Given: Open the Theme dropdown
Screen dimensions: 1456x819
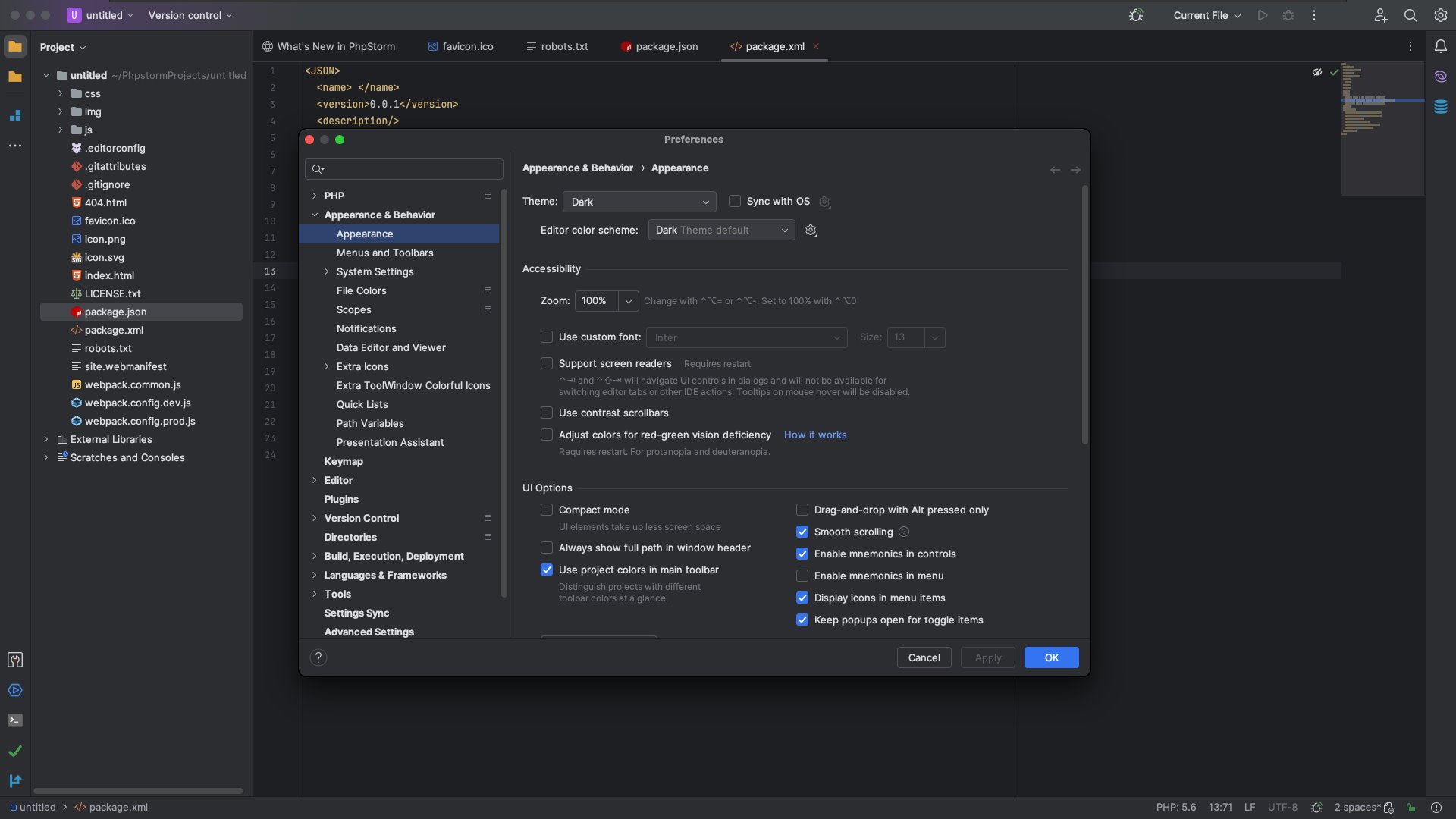Looking at the screenshot, I should coord(639,202).
